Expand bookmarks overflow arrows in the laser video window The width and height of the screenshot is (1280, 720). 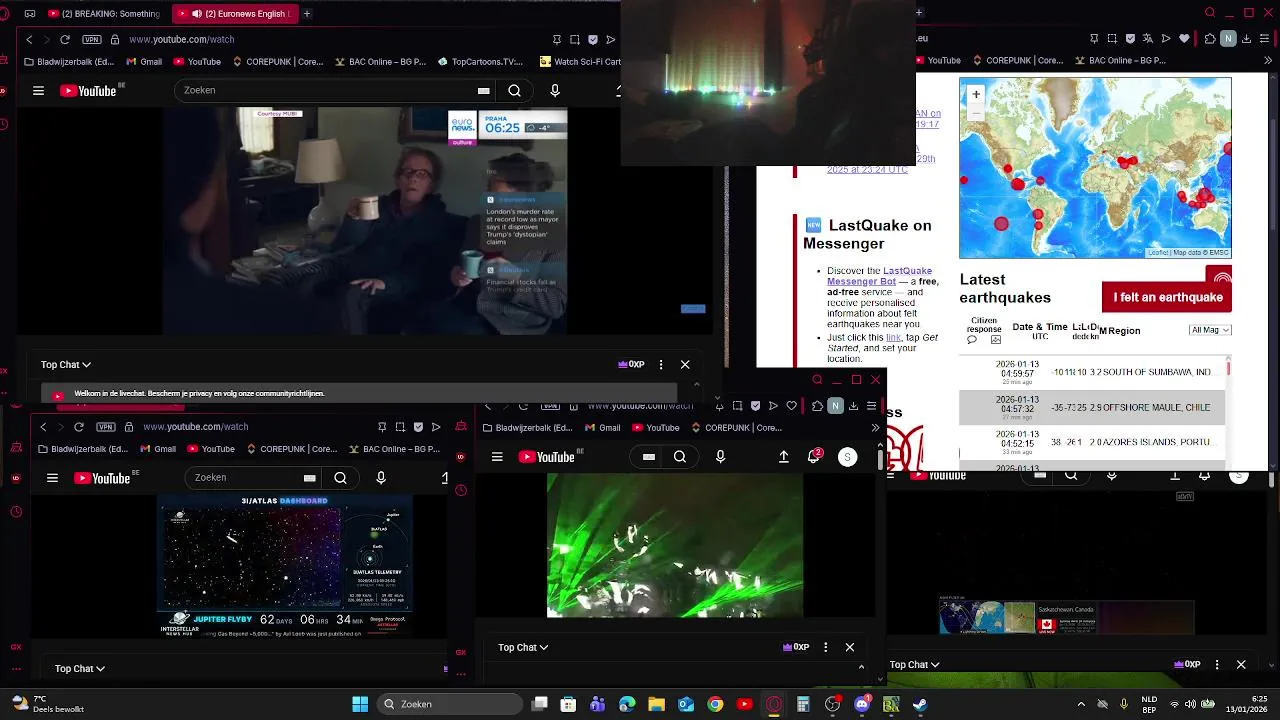tap(875, 428)
